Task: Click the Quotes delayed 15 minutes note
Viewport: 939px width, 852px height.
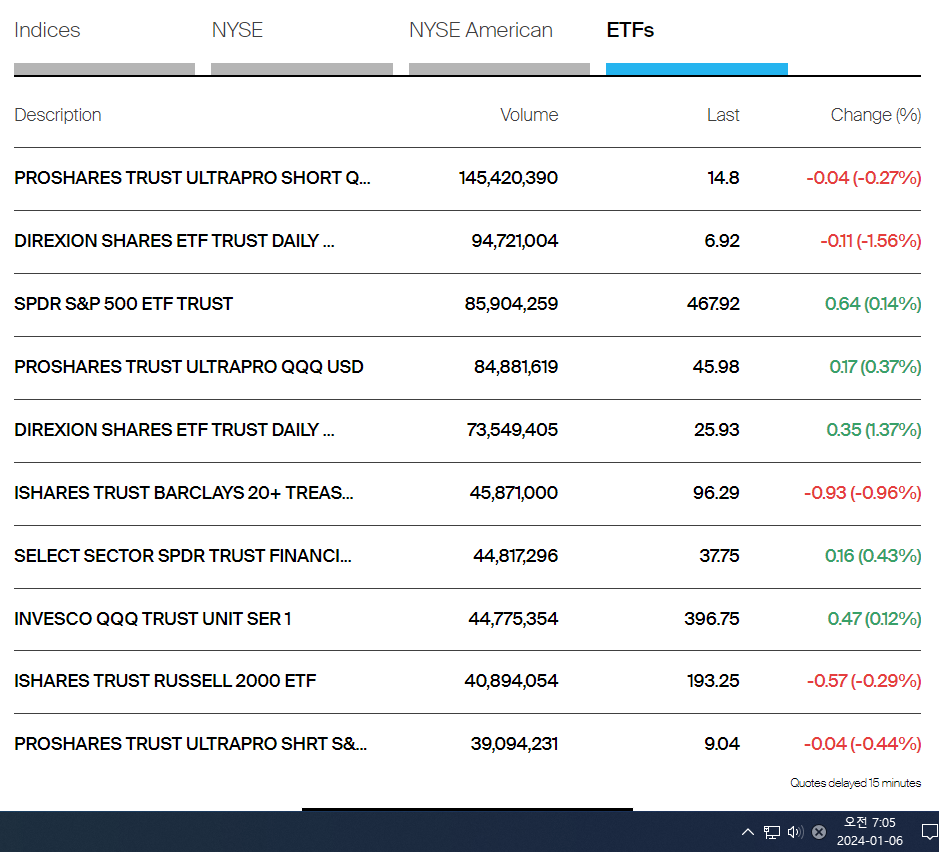Action: (856, 783)
